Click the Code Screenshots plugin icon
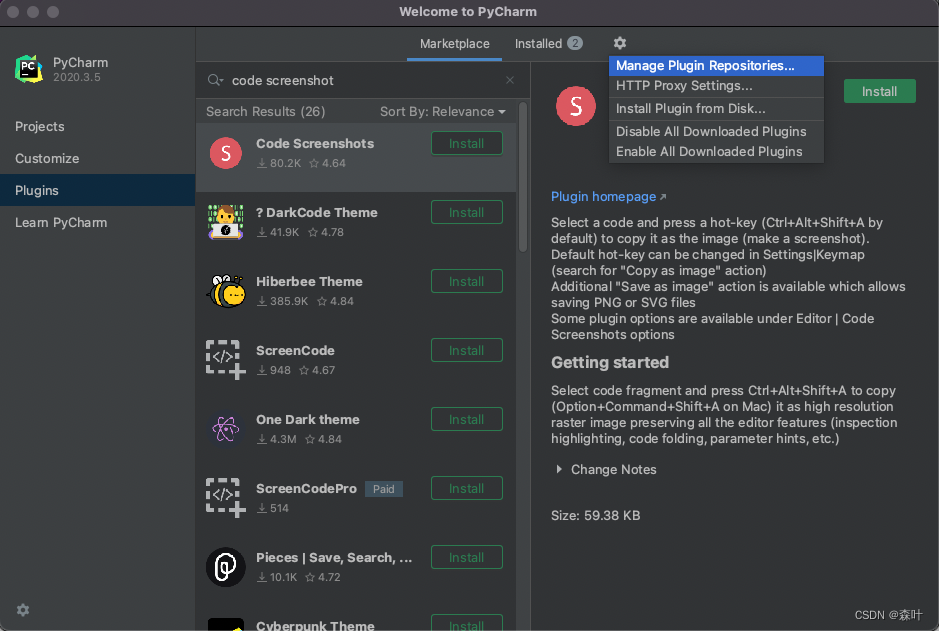939x631 pixels. click(226, 153)
